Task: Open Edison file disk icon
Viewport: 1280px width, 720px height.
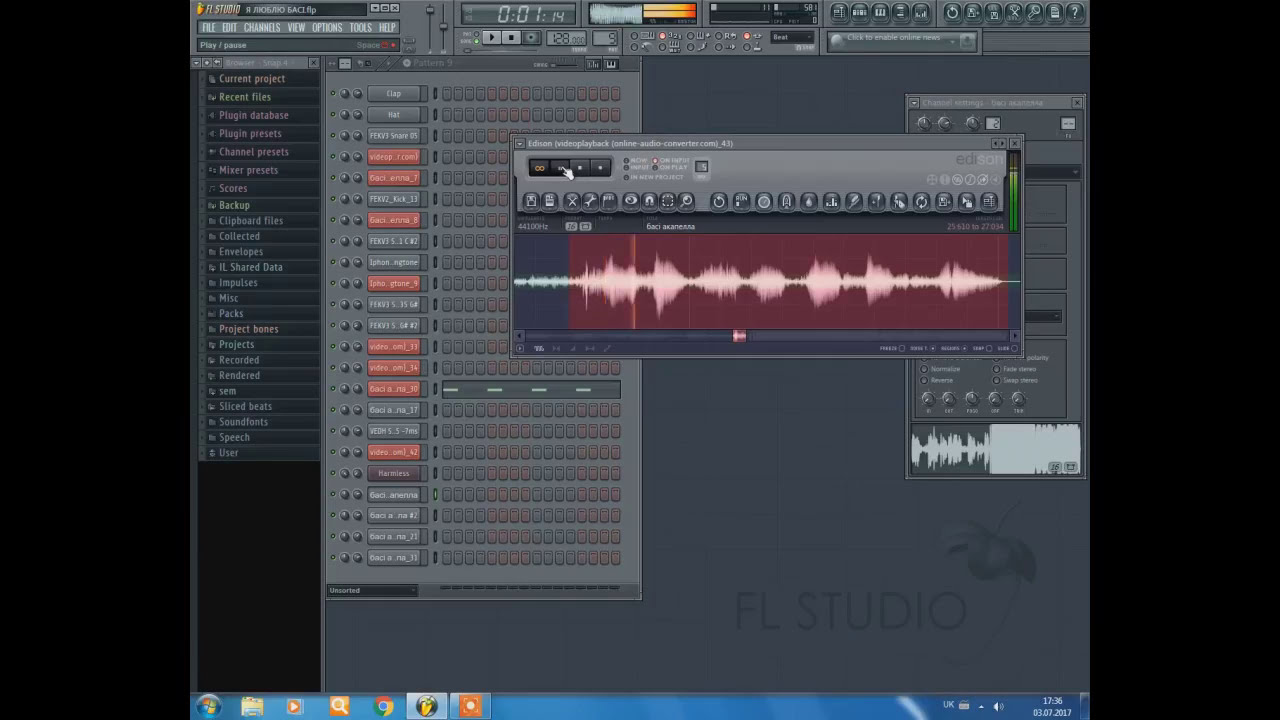Action: coord(531,201)
